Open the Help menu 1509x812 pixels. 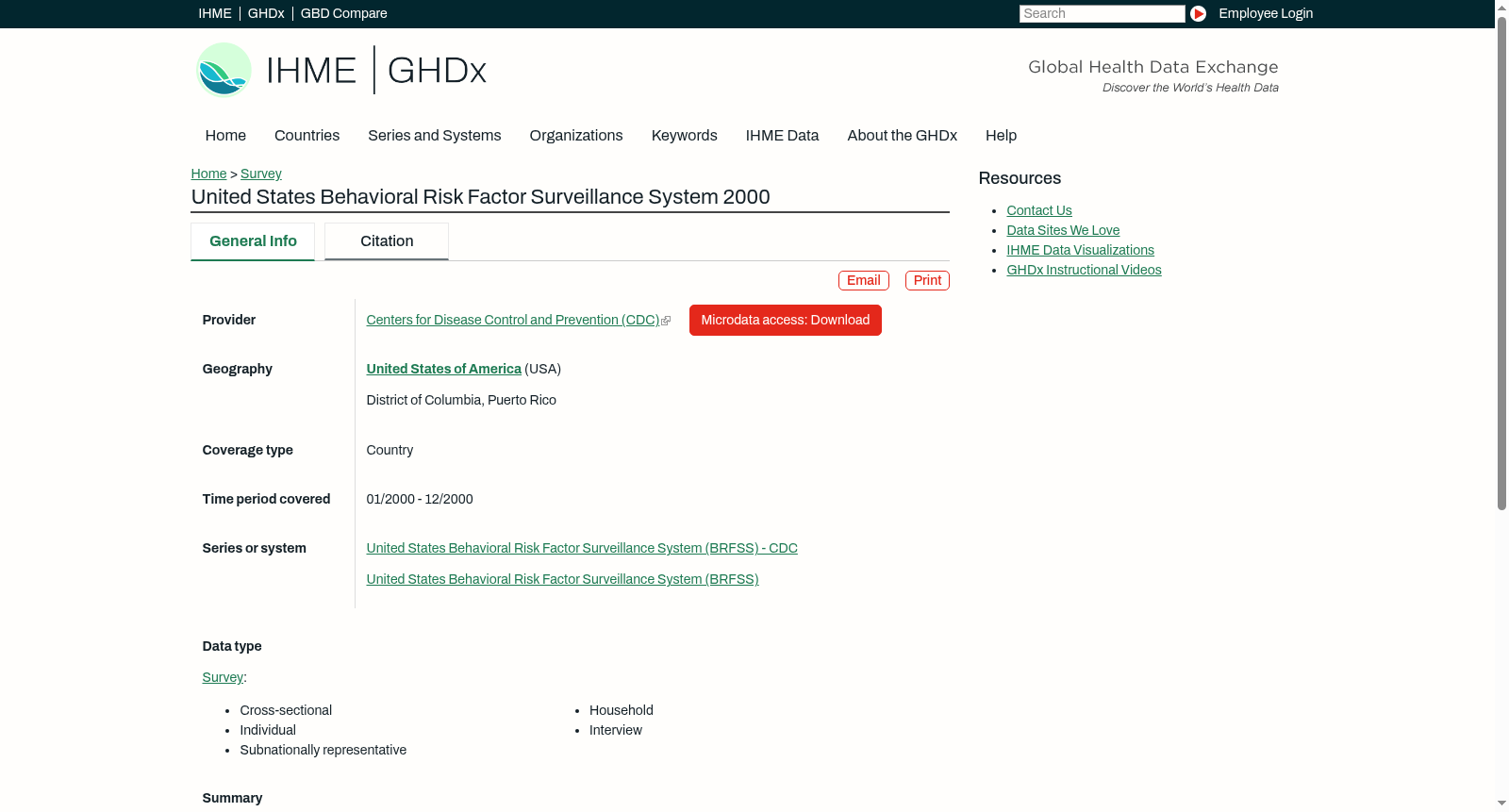(1001, 136)
